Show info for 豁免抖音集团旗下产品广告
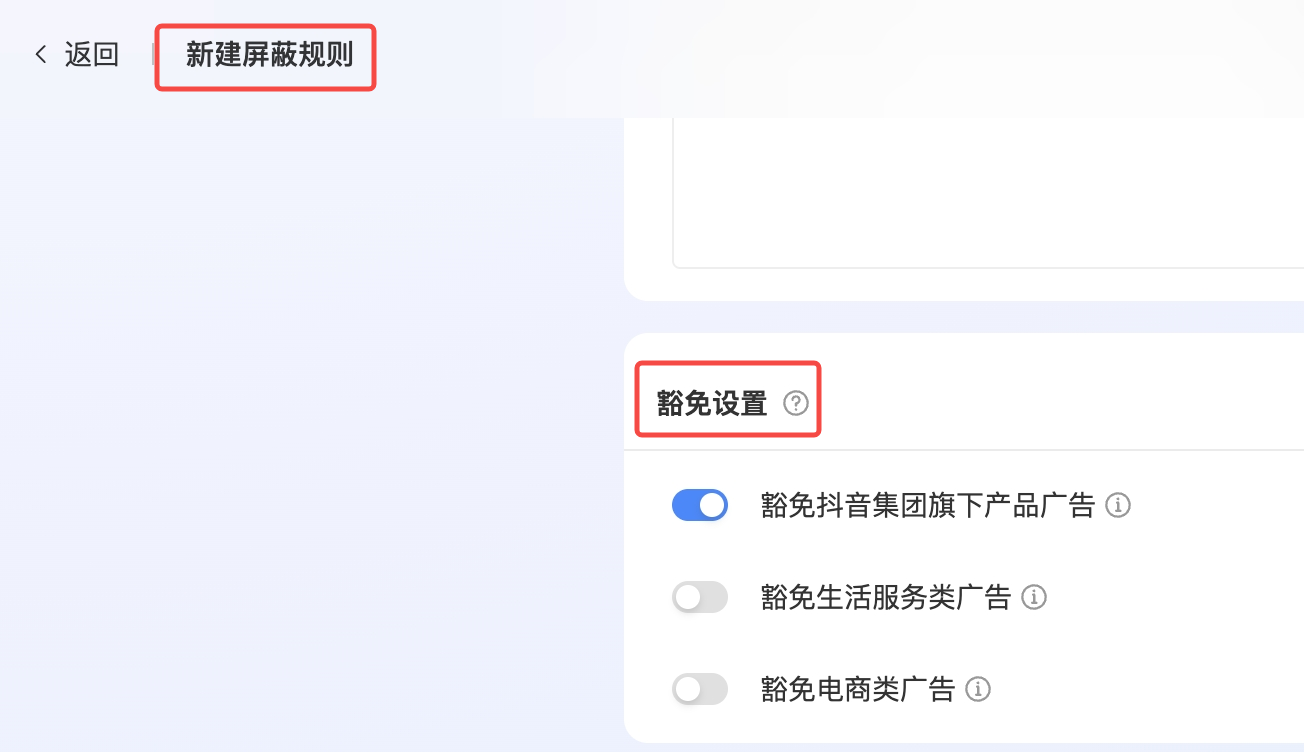Viewport: 1304px width, 752px height. click(x=1118, y=506)
